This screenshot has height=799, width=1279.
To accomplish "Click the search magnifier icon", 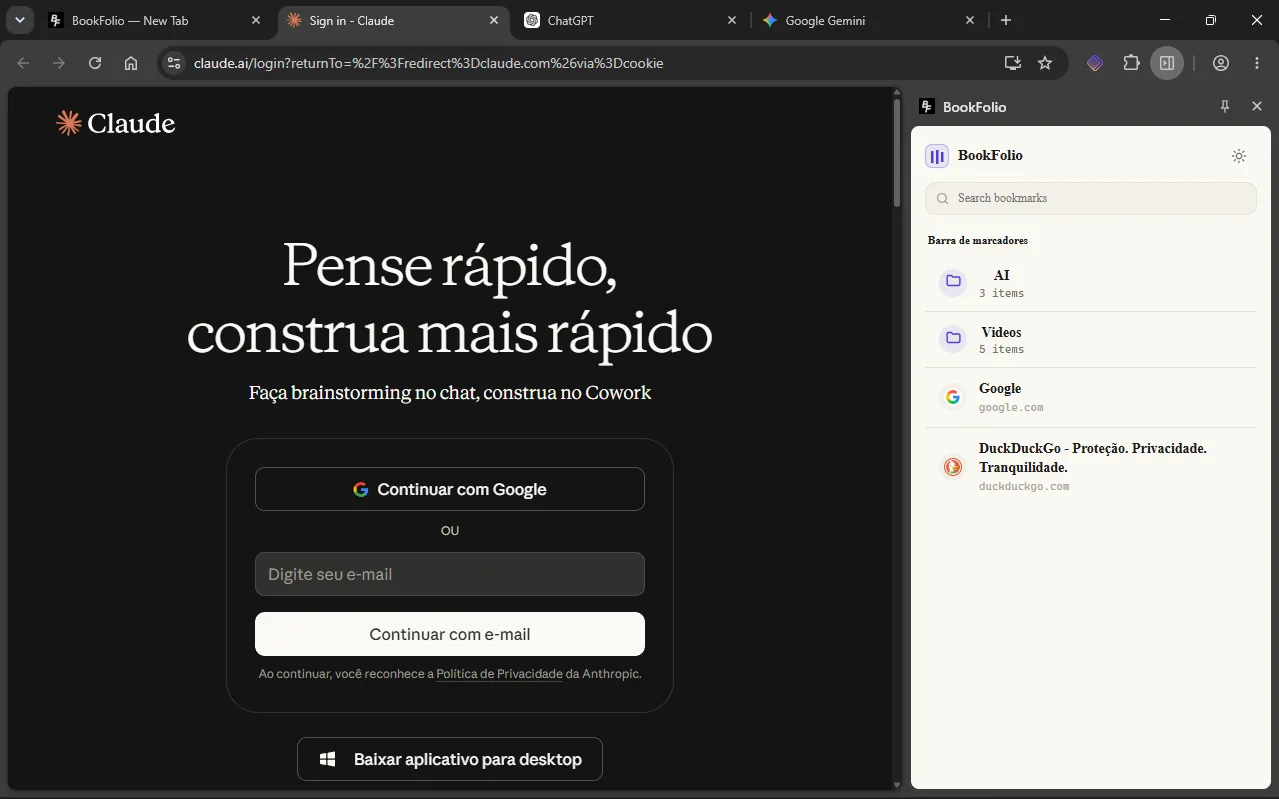I will click(942, 198).
